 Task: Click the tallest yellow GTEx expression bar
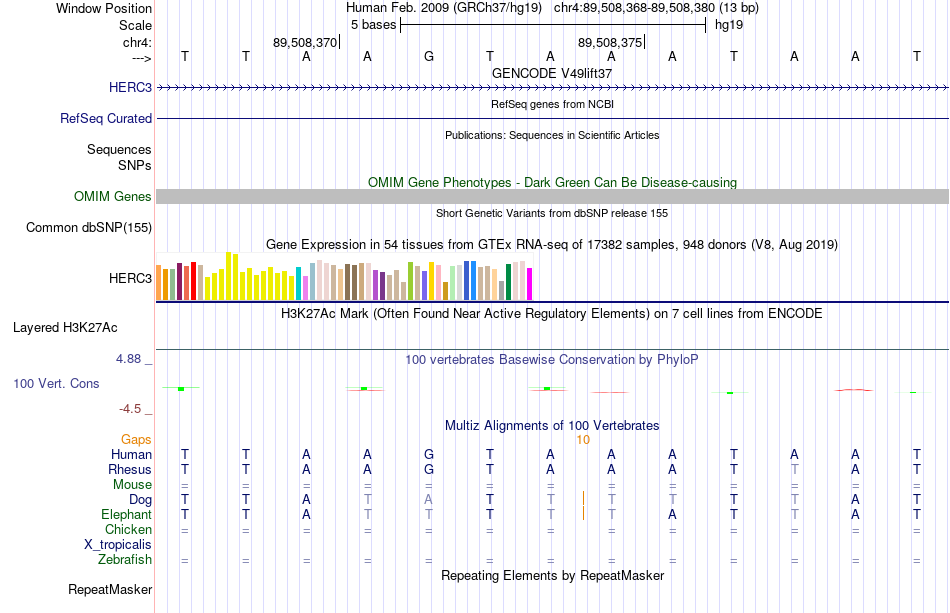pyautogui.click(x=228, y=276)
